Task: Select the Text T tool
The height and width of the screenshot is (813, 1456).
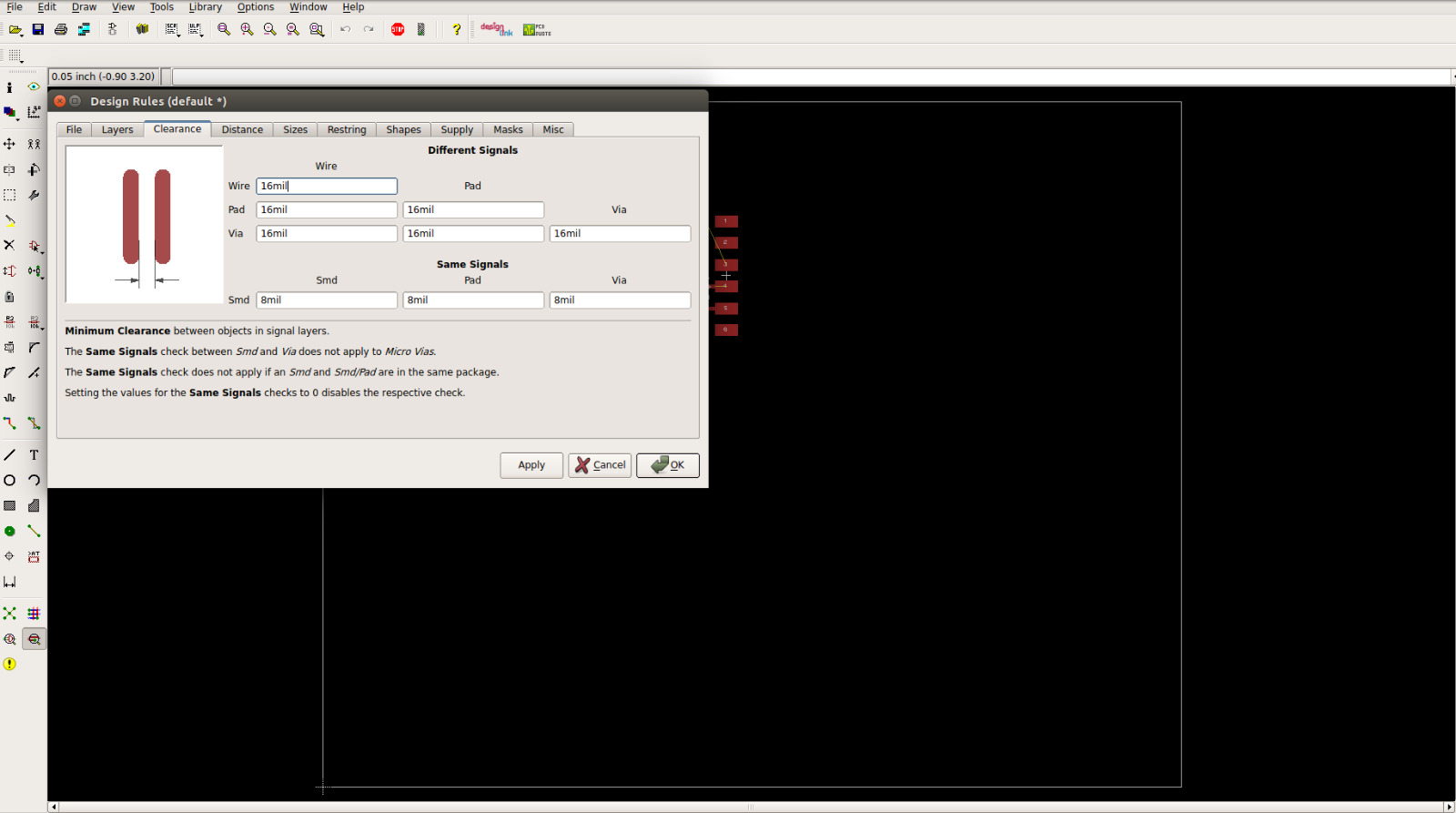Action: tap(34, 454)
